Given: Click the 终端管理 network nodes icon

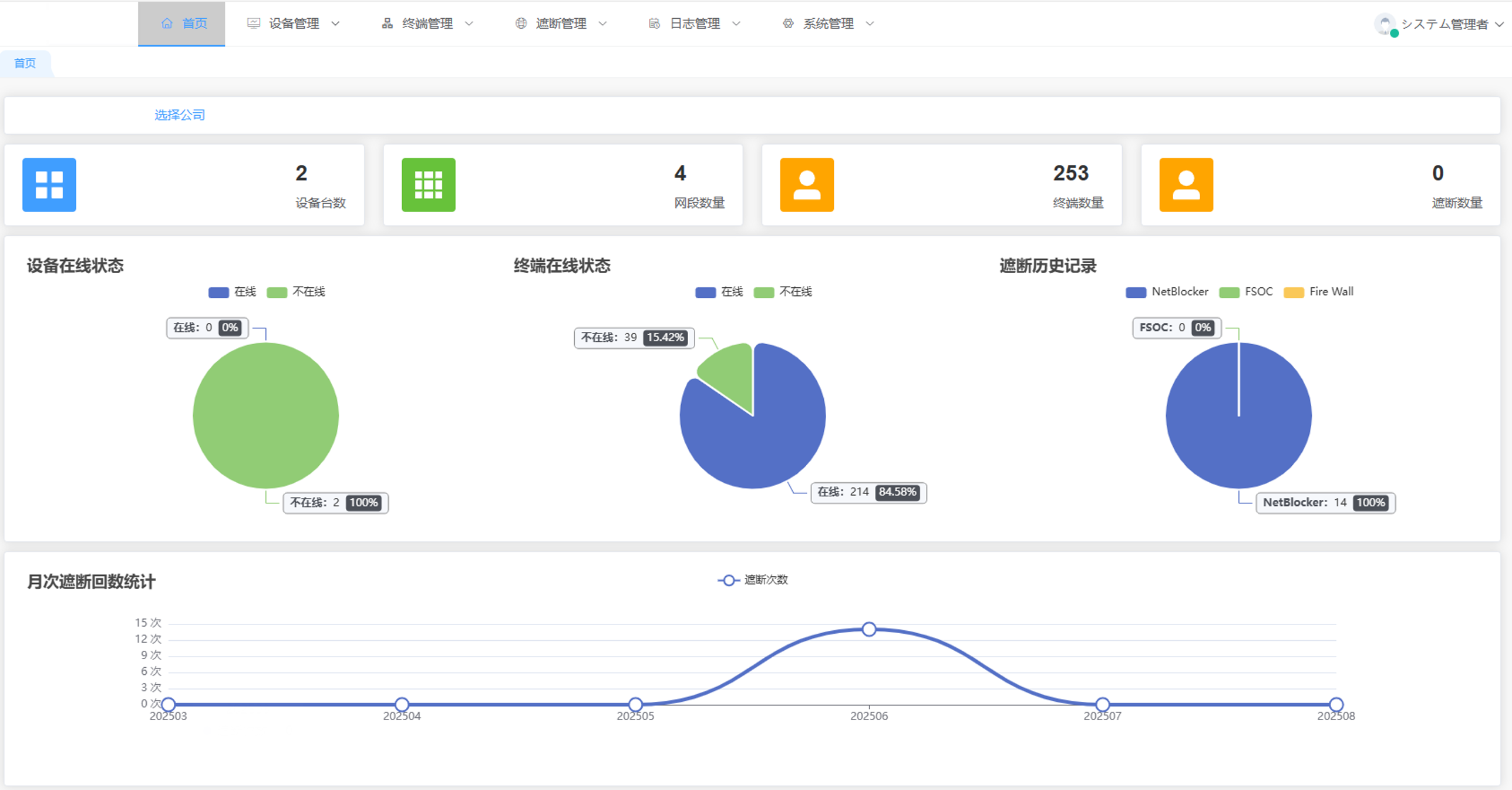Looking at the screenshot, I should coord(387,23).
